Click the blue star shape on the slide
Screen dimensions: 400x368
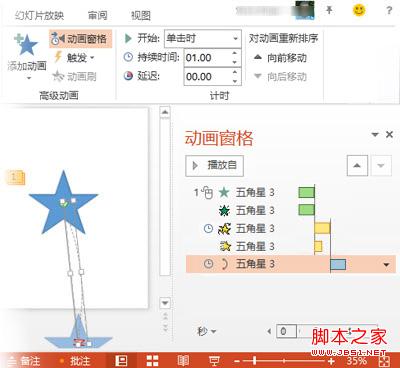(x=63, y=204)
